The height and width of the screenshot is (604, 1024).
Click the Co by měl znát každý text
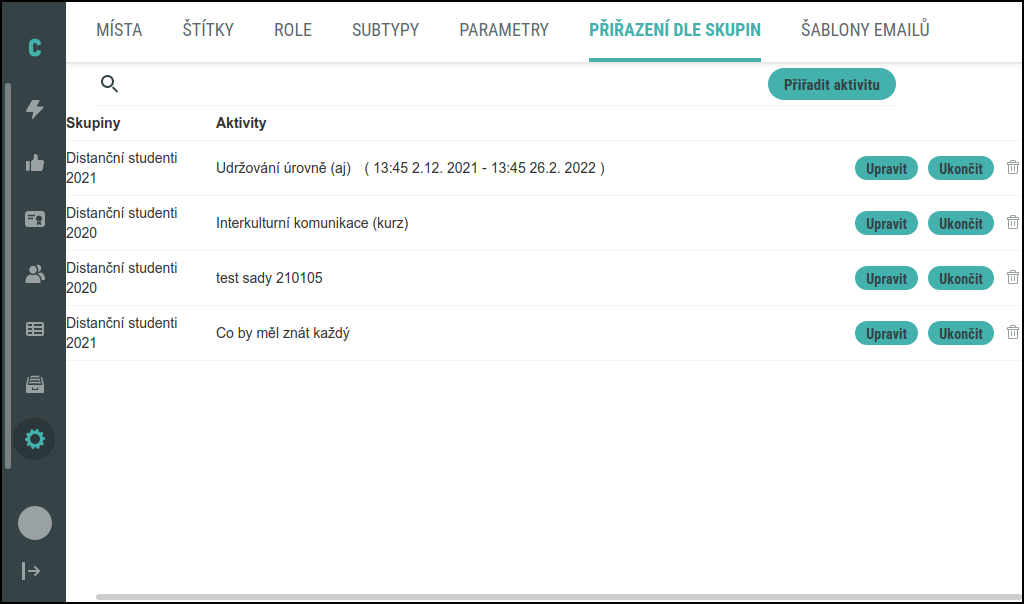283,333
